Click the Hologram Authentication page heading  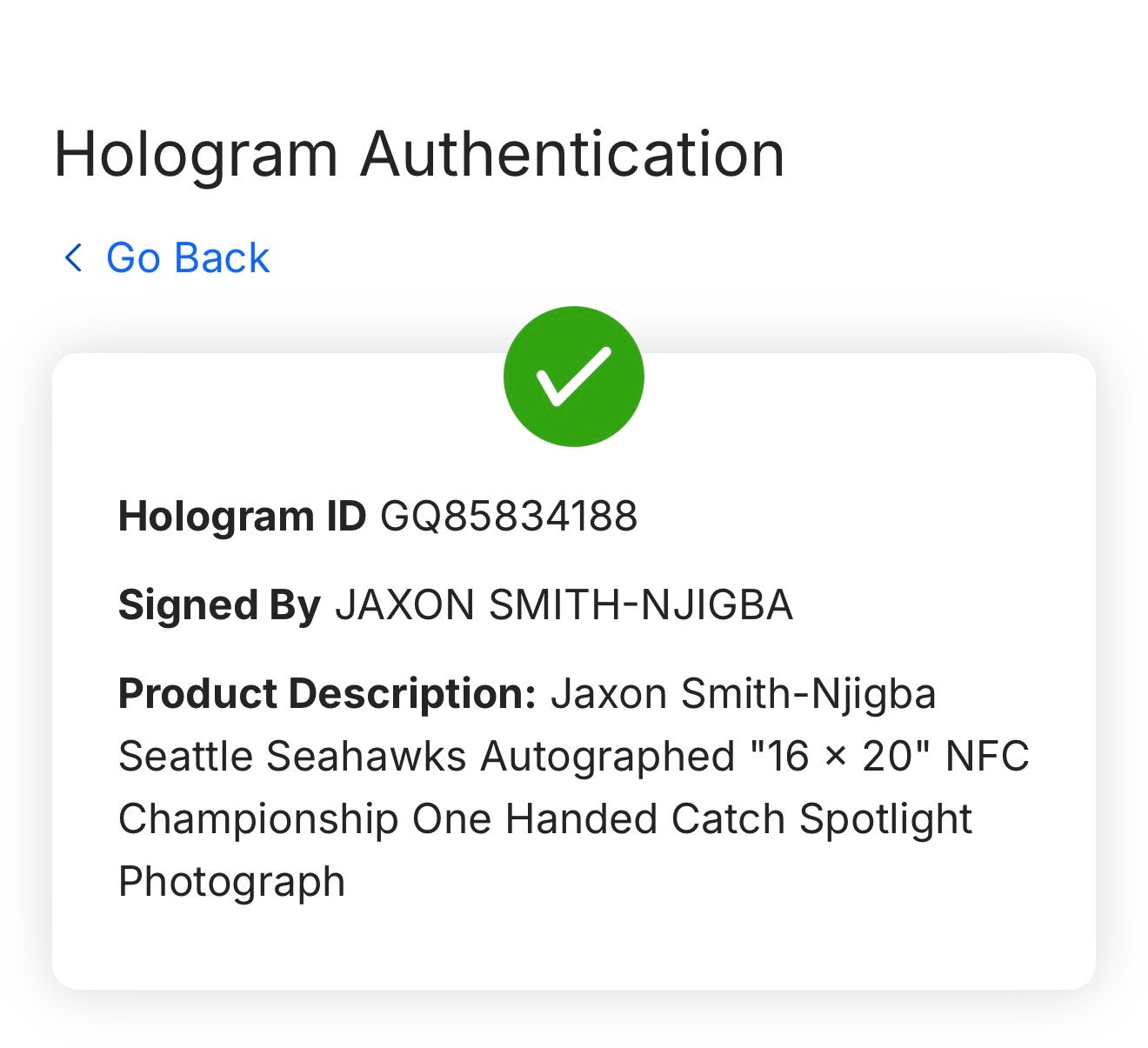pos(419,155)
